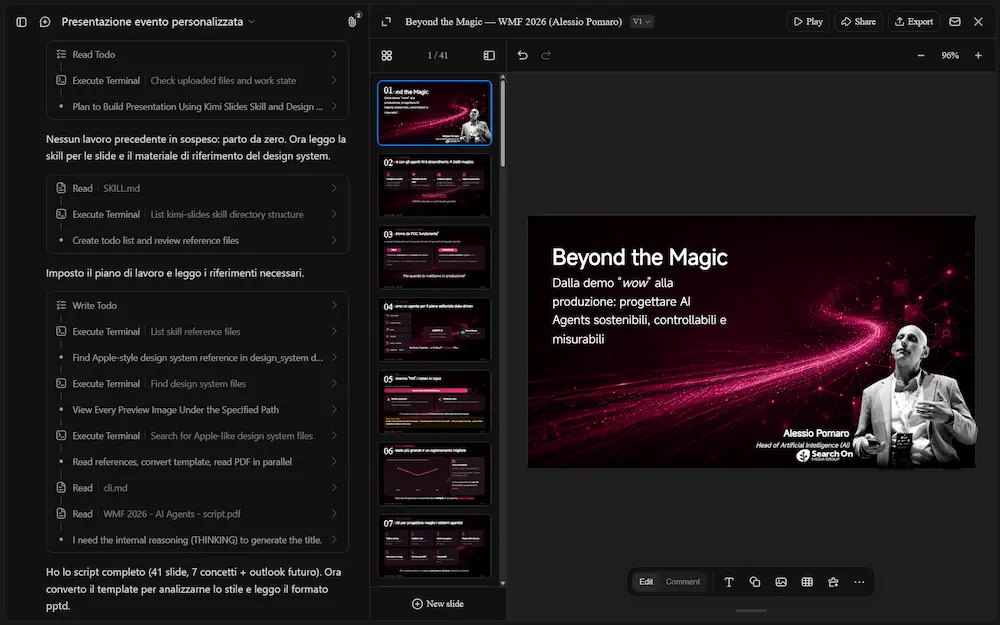The image size is (1000, 625).
Task: Open more options ellipsis in bottom toolbar
Action: point(859,582)
